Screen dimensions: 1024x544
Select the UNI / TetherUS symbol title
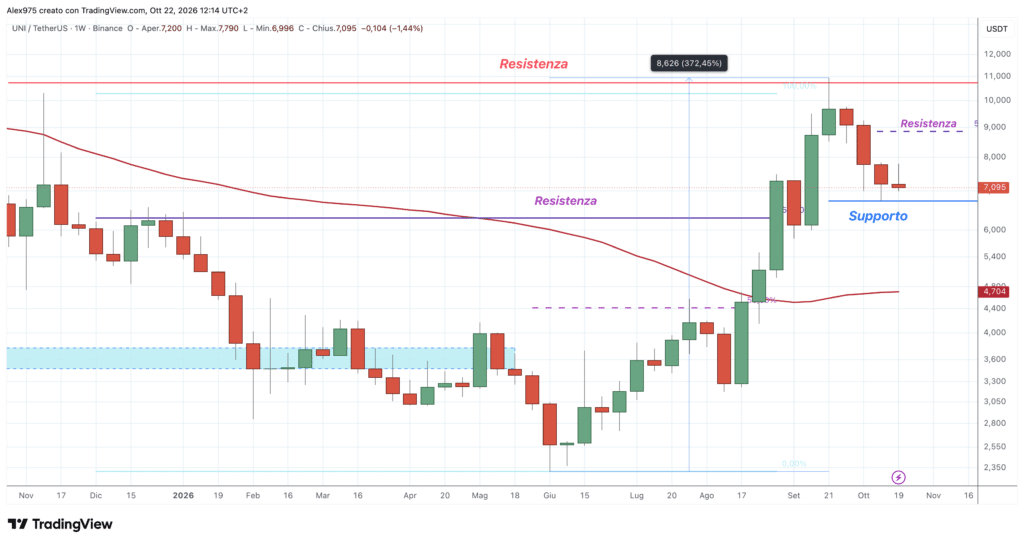pyautogui.click(x=39, y=29)
